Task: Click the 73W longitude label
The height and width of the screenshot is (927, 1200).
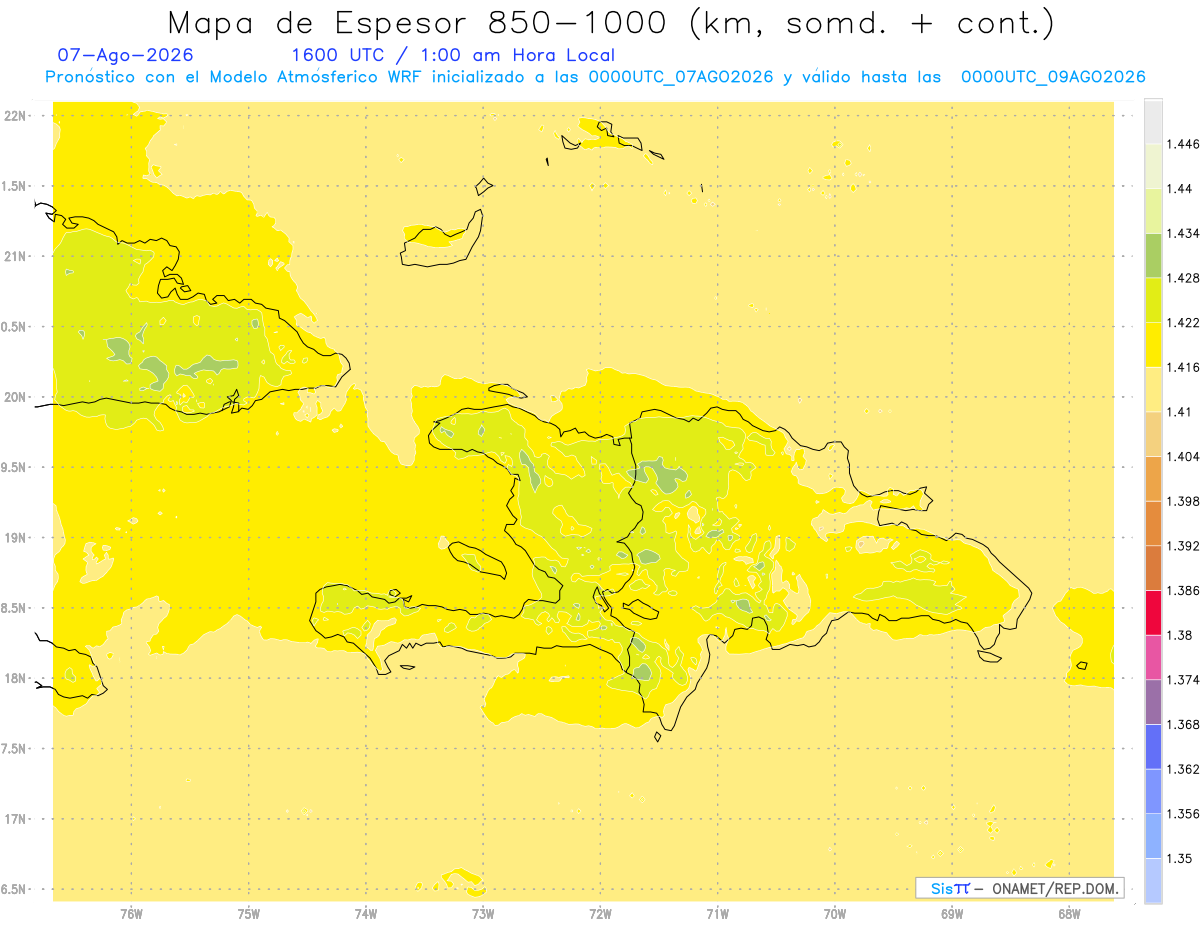Action: [x=483, y=914]
